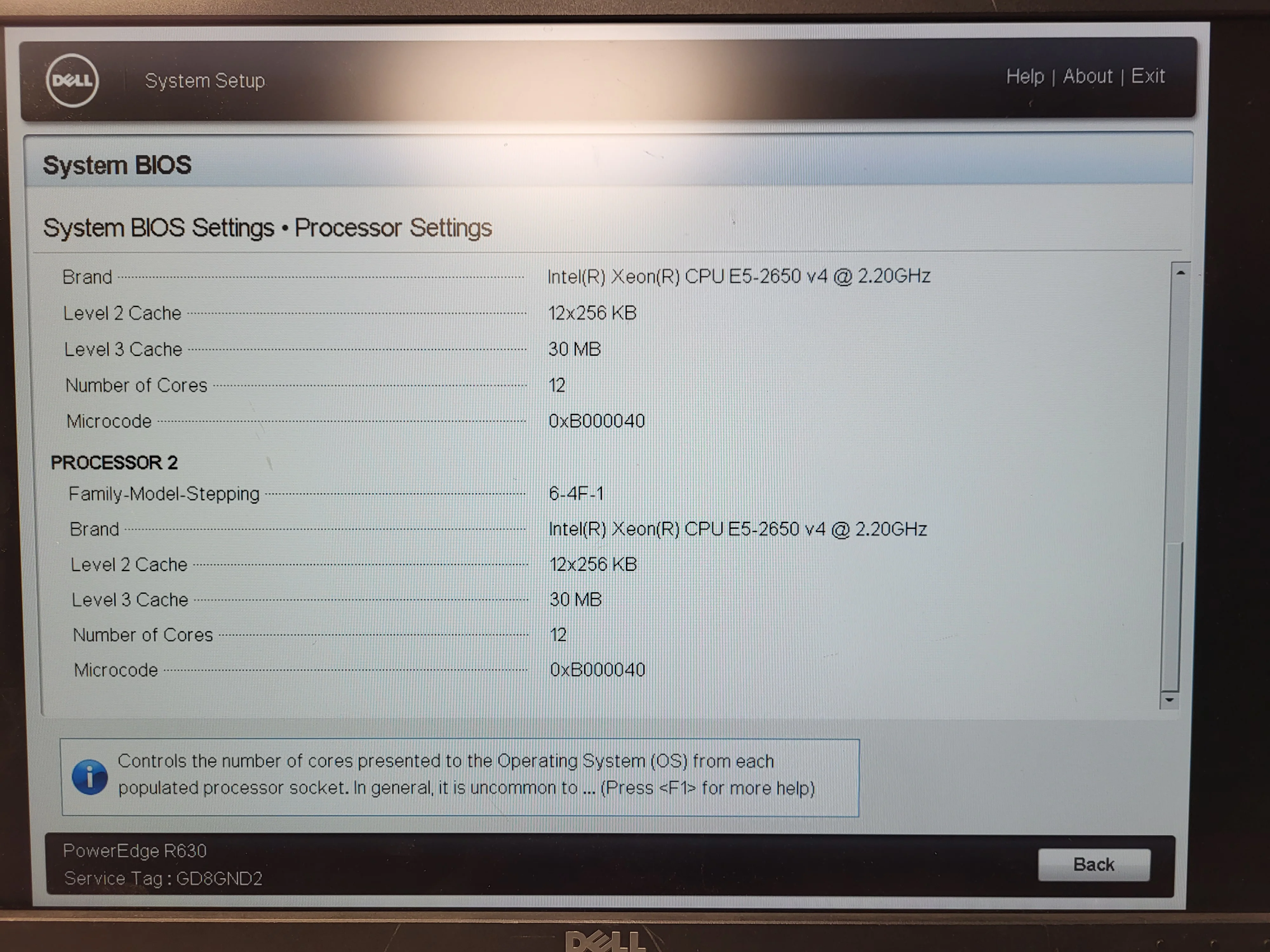
Task: Select Microcode label above PROCESSOR 2 heading
Action: [109, 421]
